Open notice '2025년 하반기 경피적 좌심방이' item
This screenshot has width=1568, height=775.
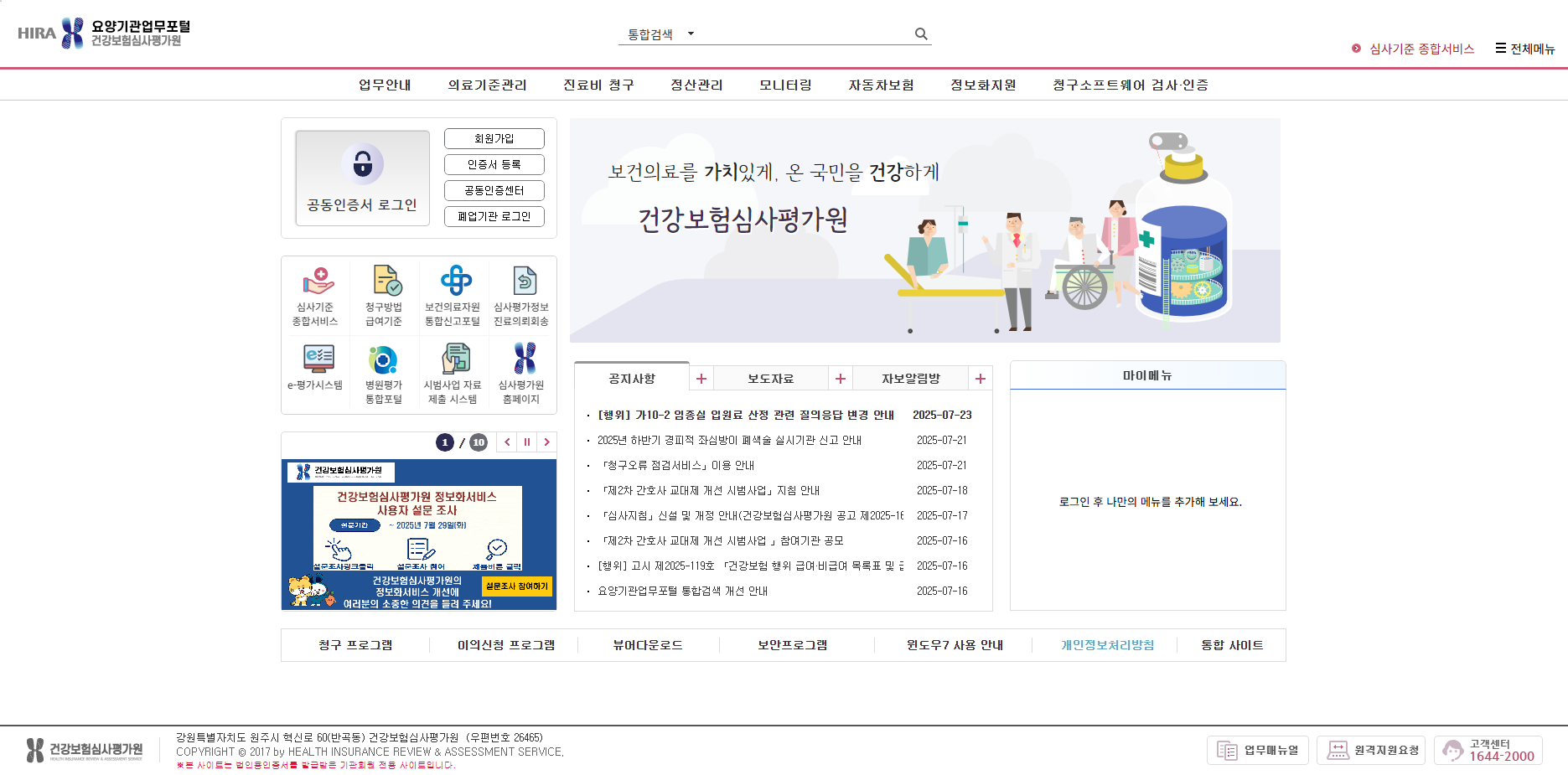(x=729, y=440)
